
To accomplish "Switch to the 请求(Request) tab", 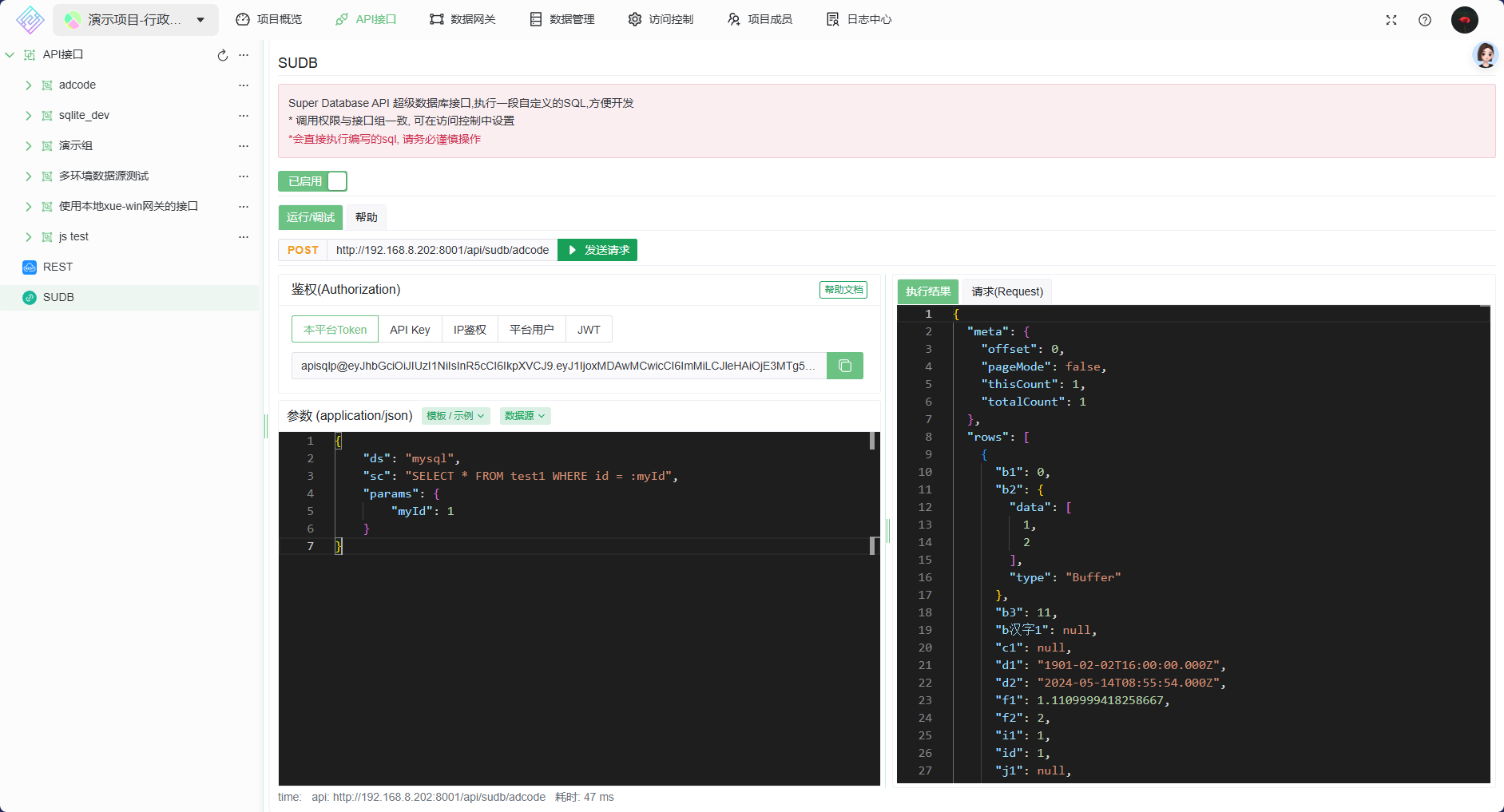I will click(1006, 291).
